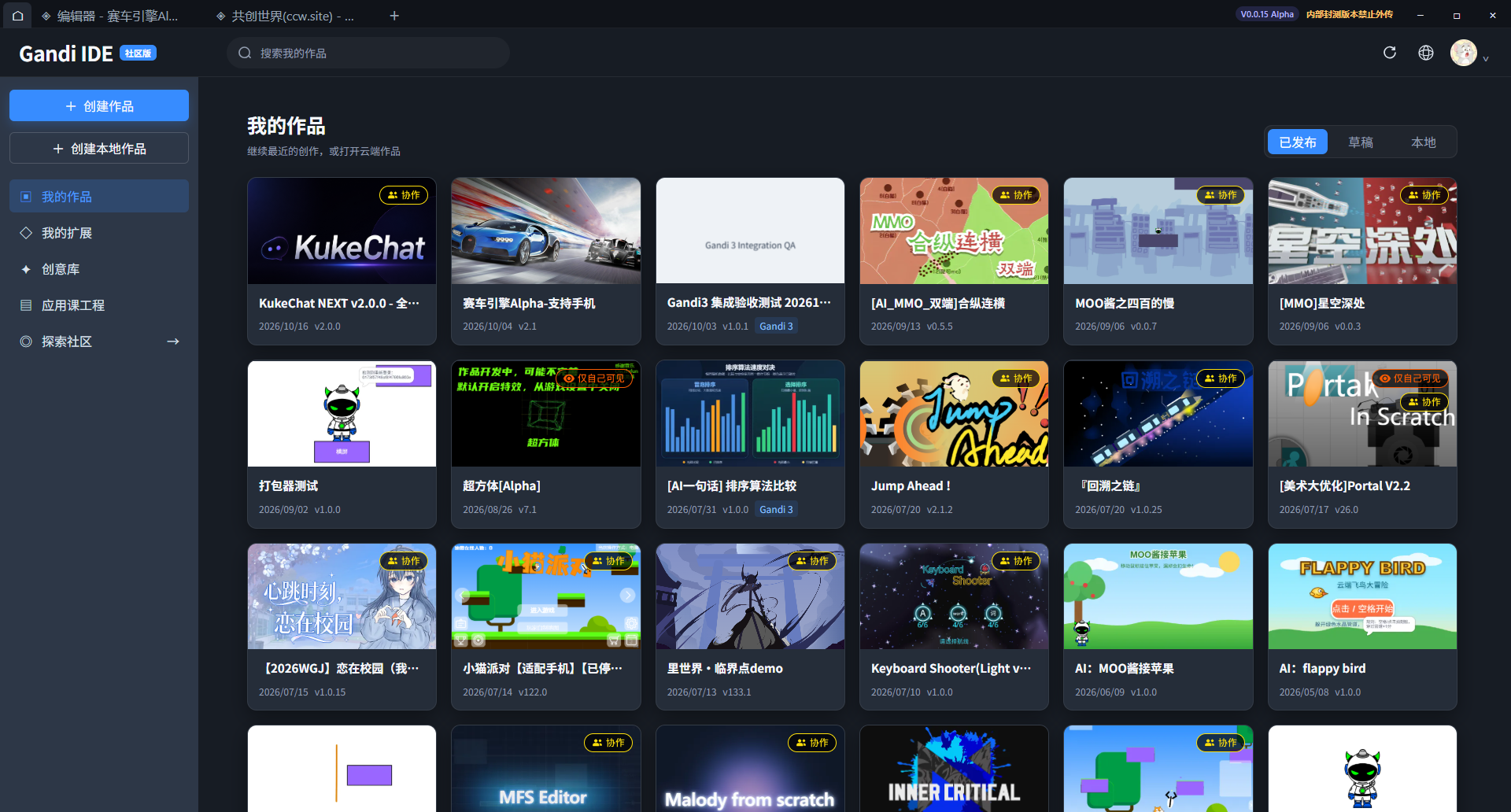Switch to the 草稿 tab
Viewport: 1511px width, 812px height.
(x=1361, y=142)
